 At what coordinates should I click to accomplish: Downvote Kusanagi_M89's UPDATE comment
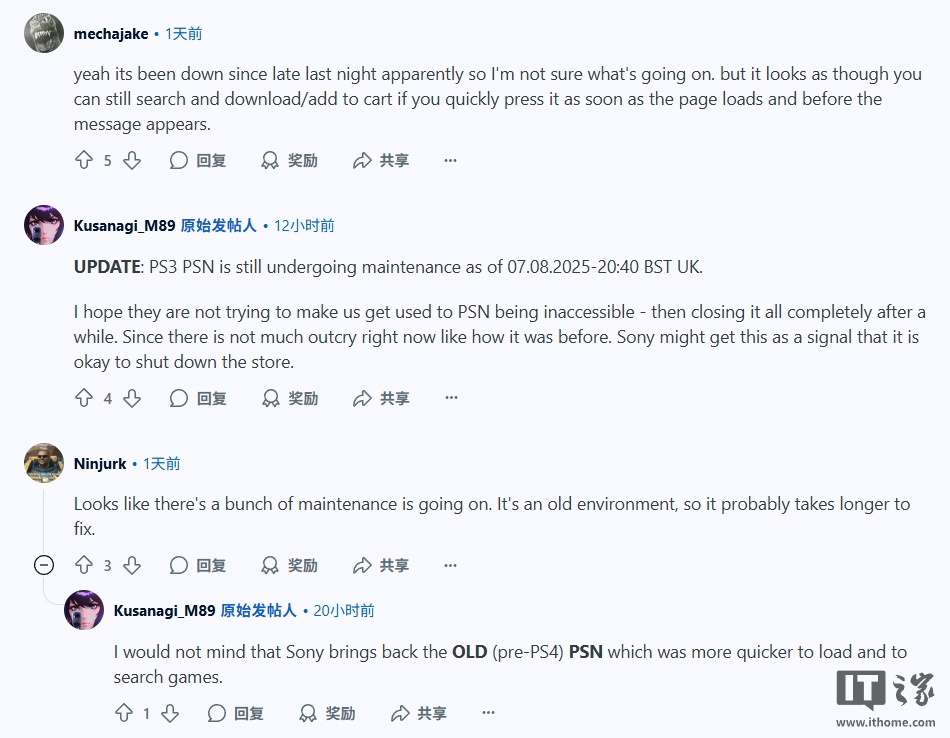coord(132,398)
